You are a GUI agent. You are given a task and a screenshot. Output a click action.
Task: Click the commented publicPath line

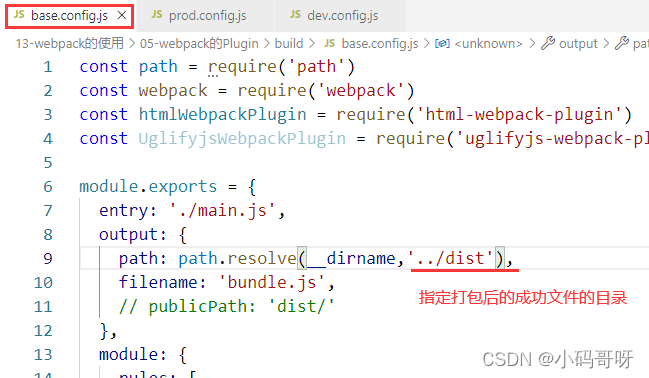pos(226,307)
